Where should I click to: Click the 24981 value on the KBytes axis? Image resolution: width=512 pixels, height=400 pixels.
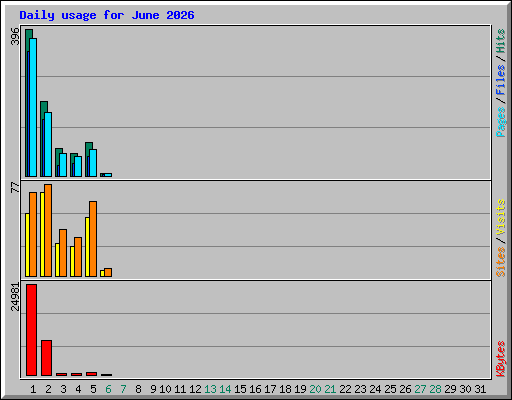click(15, 297)
